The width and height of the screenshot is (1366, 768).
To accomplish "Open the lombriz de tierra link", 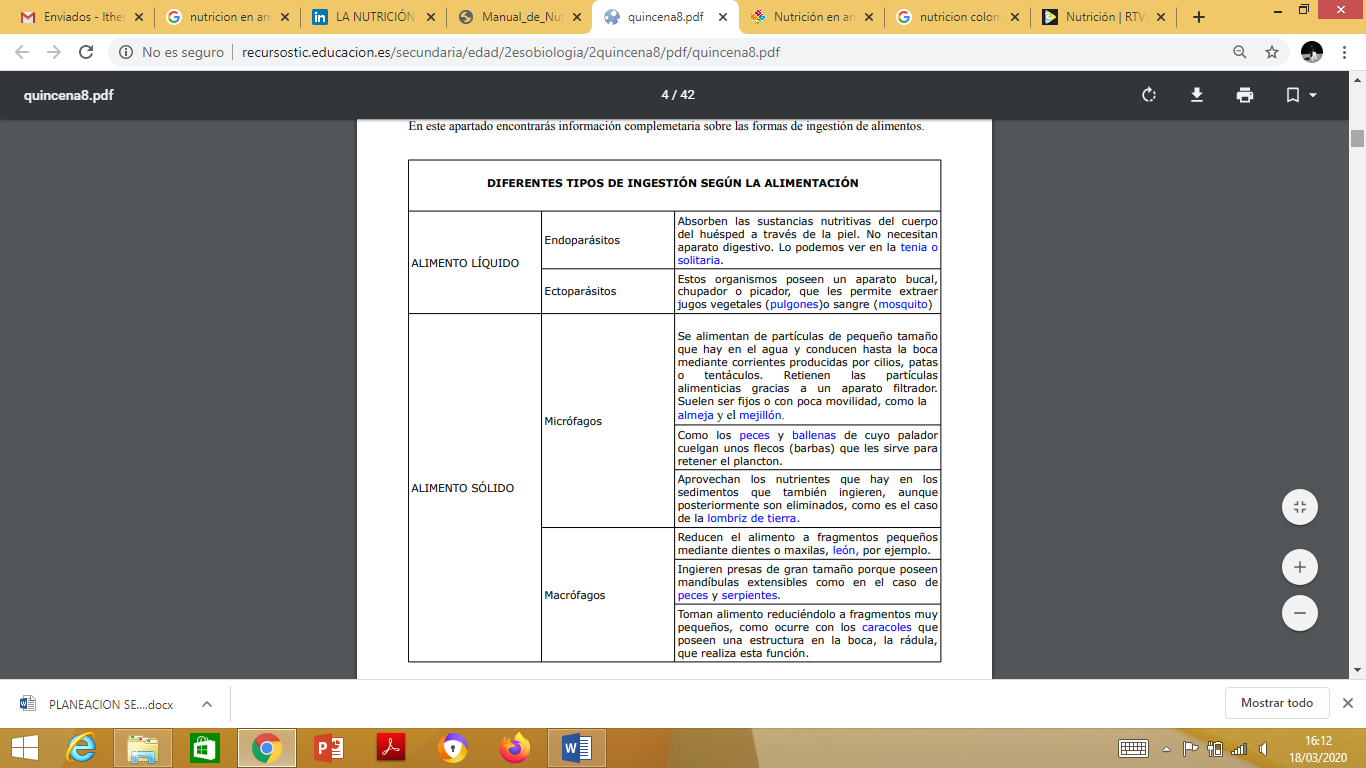I will click(753, 518).
